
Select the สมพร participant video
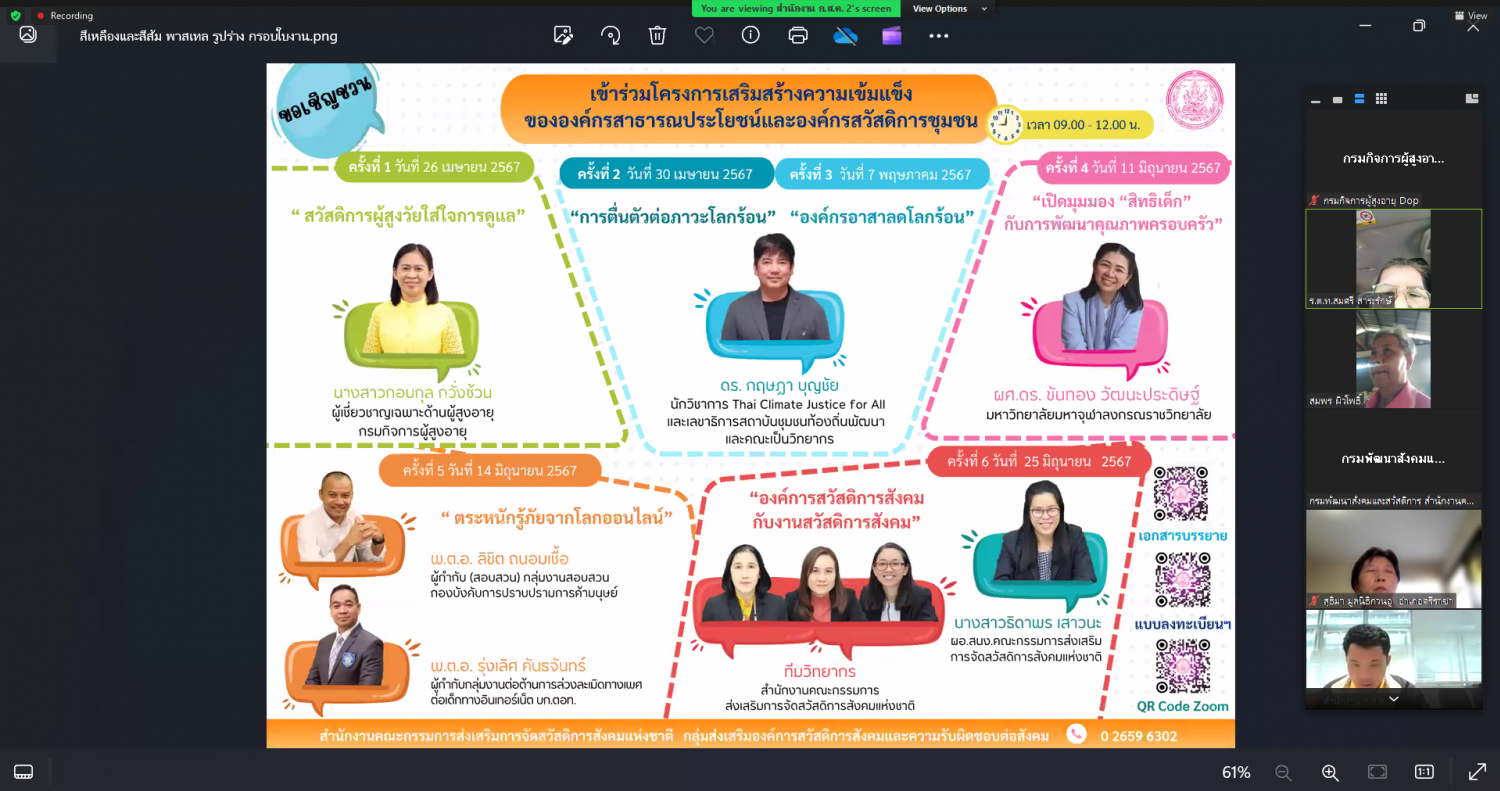click(x=1393, y=359)
